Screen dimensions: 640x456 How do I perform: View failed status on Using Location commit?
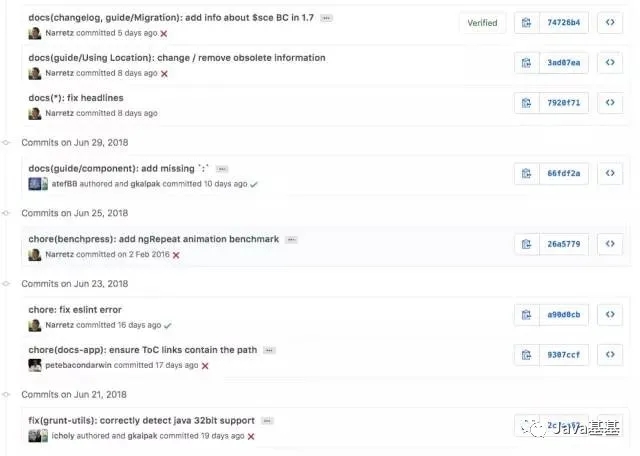point(165,74)
